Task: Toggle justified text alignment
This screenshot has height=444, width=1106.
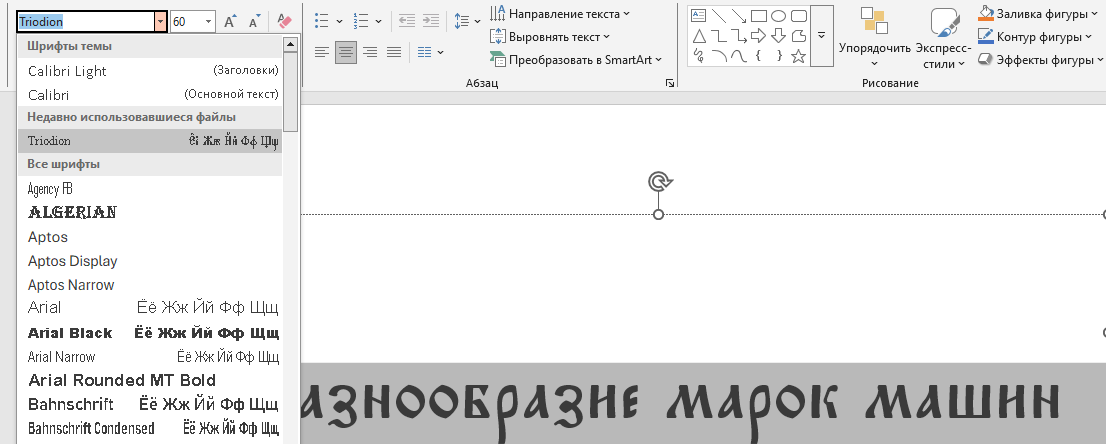Action: (x=394, y=52)
